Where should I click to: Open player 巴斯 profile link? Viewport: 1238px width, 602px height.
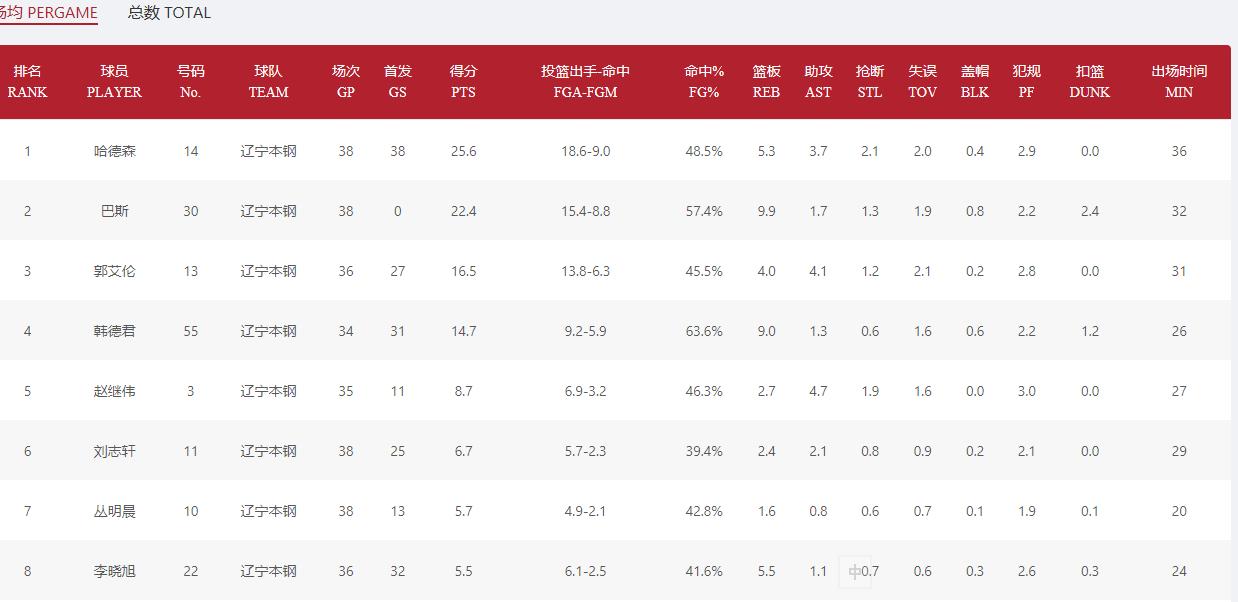coord(114,211)
